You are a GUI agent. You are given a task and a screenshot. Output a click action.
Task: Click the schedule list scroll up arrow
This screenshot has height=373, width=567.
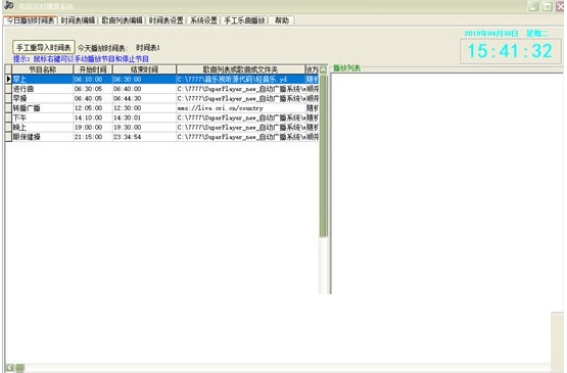(323, 69)
